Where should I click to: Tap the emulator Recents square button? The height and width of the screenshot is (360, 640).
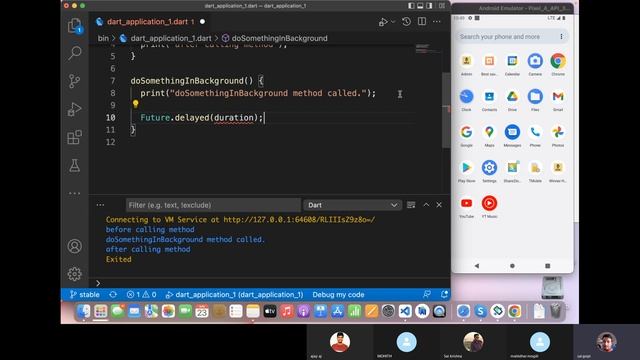click(548, 266)
